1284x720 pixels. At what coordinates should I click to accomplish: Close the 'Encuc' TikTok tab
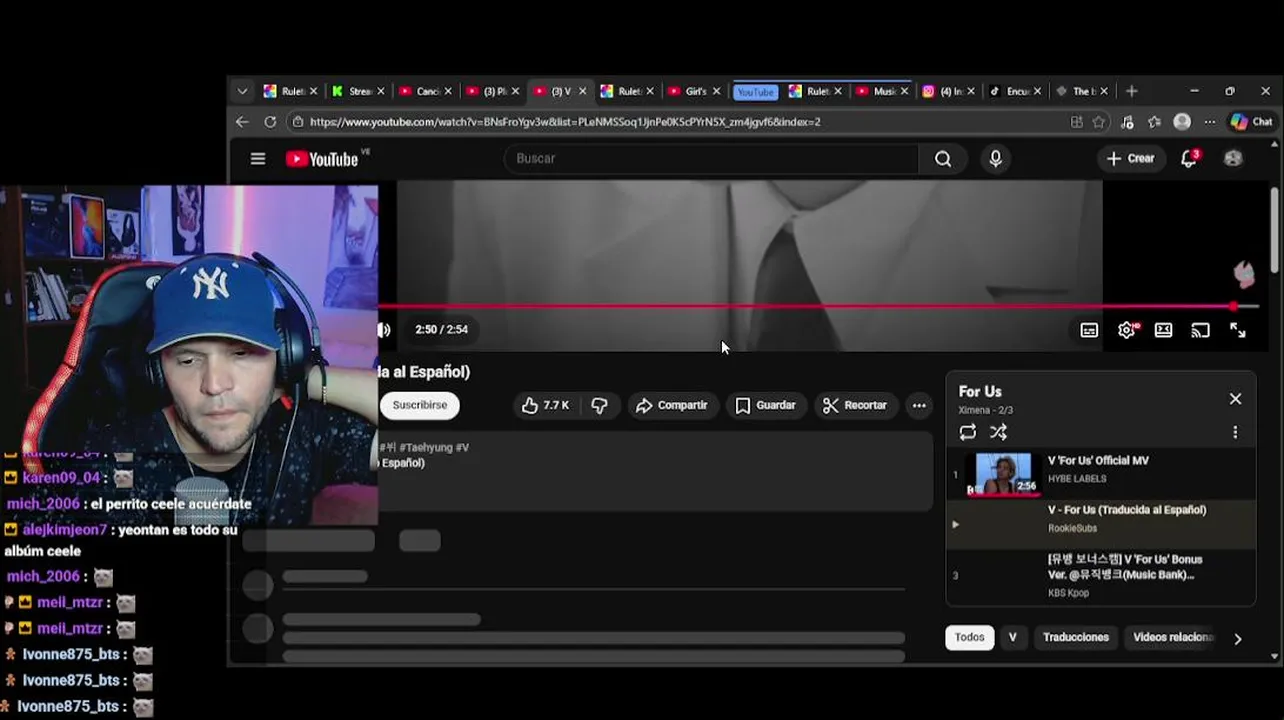[1037, 91]
